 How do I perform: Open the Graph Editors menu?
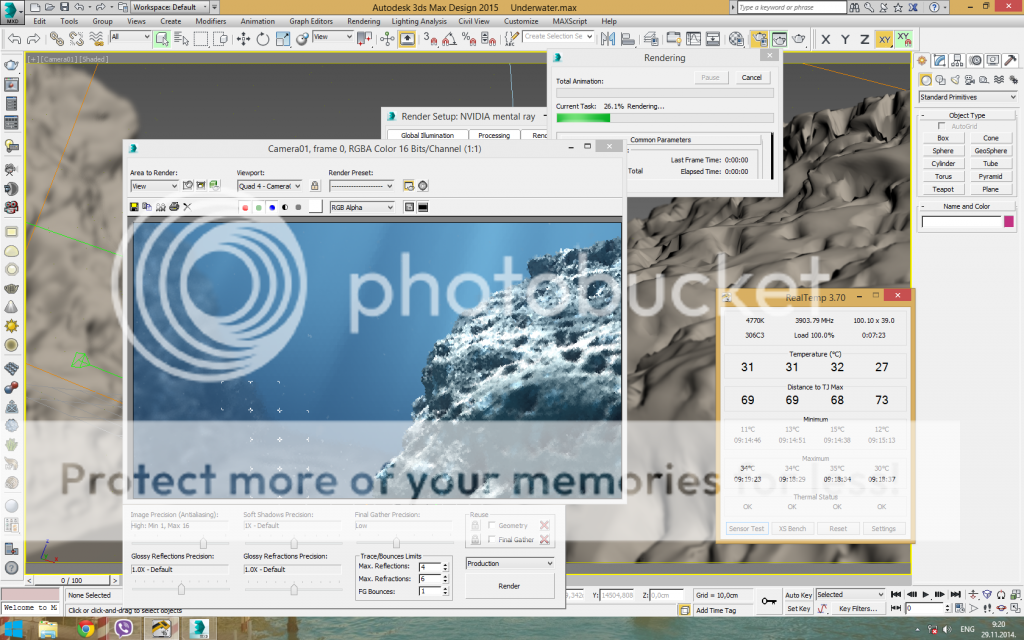311,21
